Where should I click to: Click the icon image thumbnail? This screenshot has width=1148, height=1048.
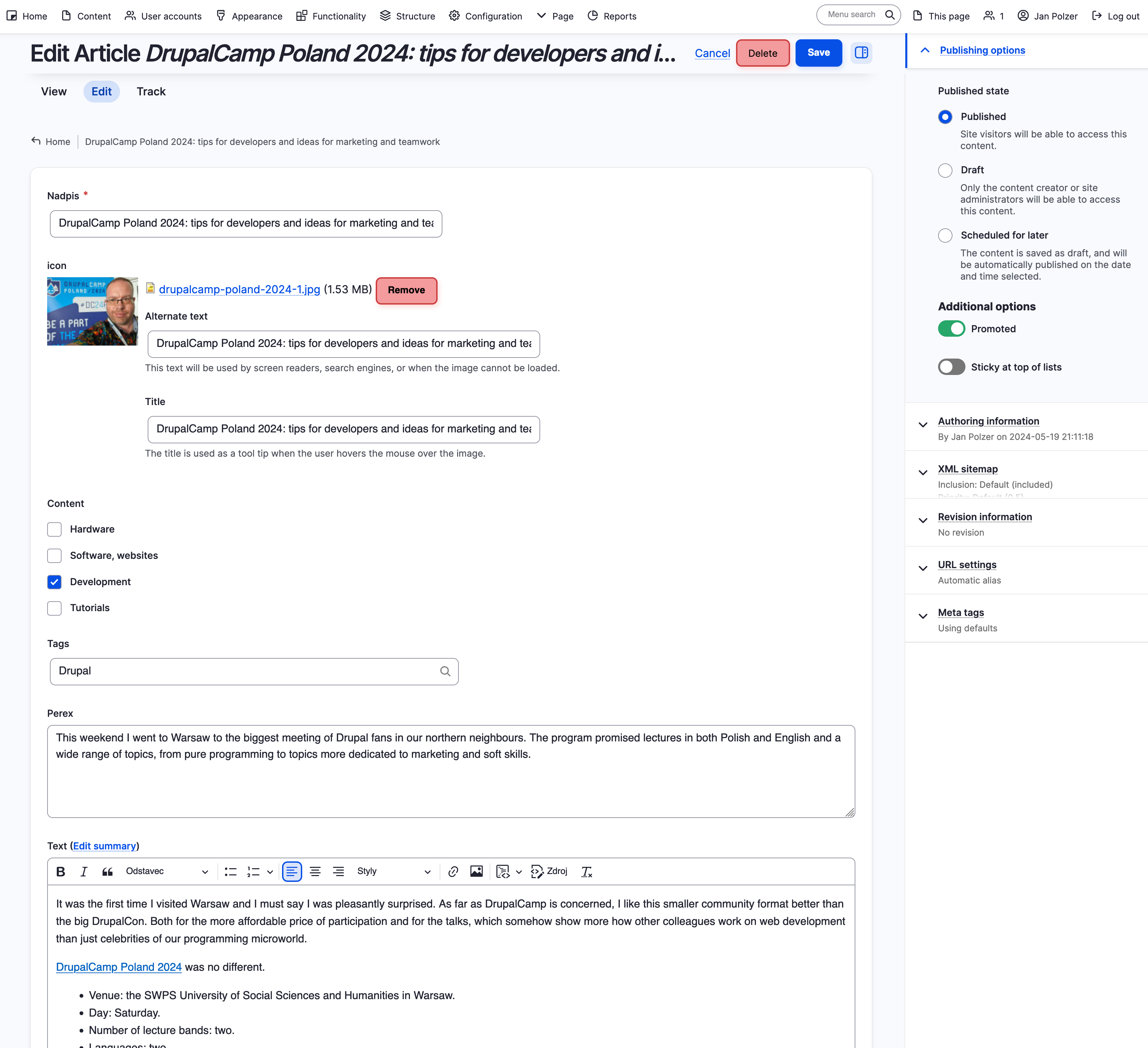pos(92,311)
